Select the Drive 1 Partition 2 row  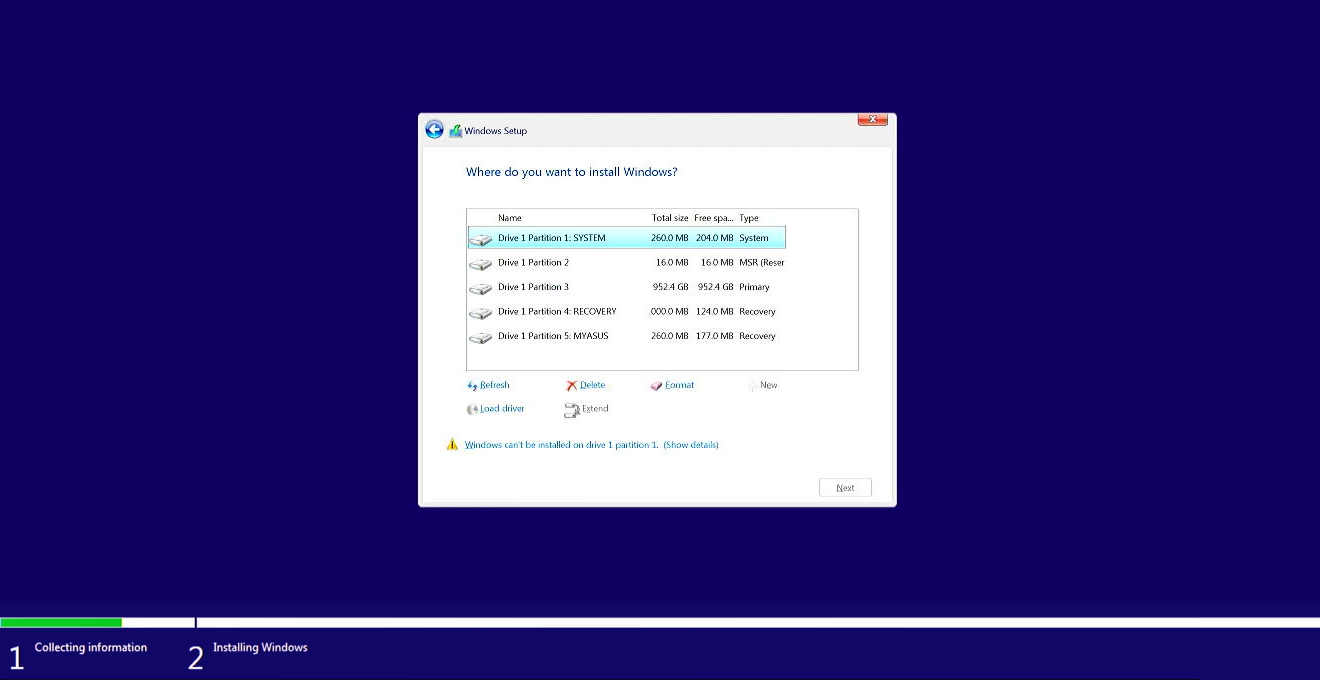click(x=627, y=263)
